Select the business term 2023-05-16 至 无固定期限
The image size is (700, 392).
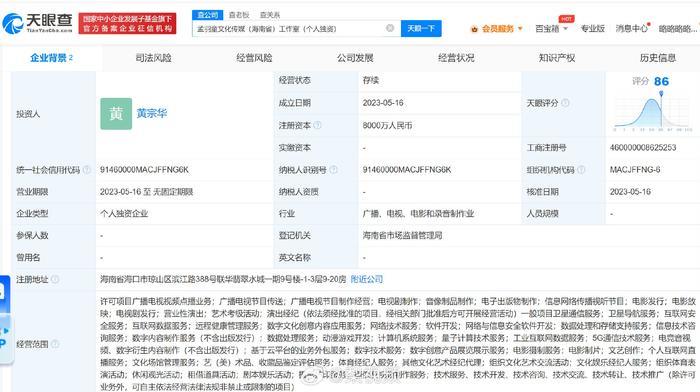[x=146, y=192]
